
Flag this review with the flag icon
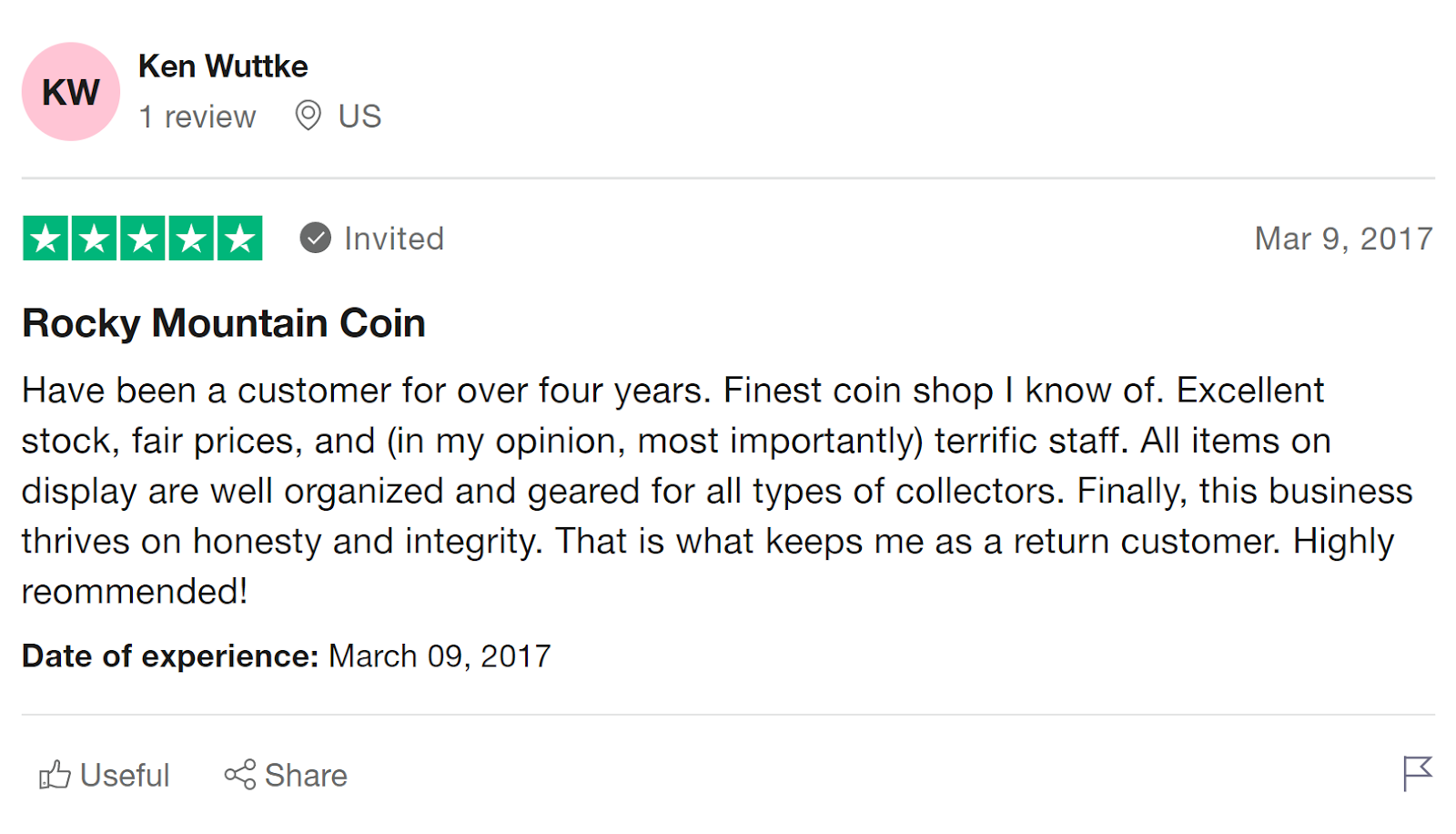1417,773
